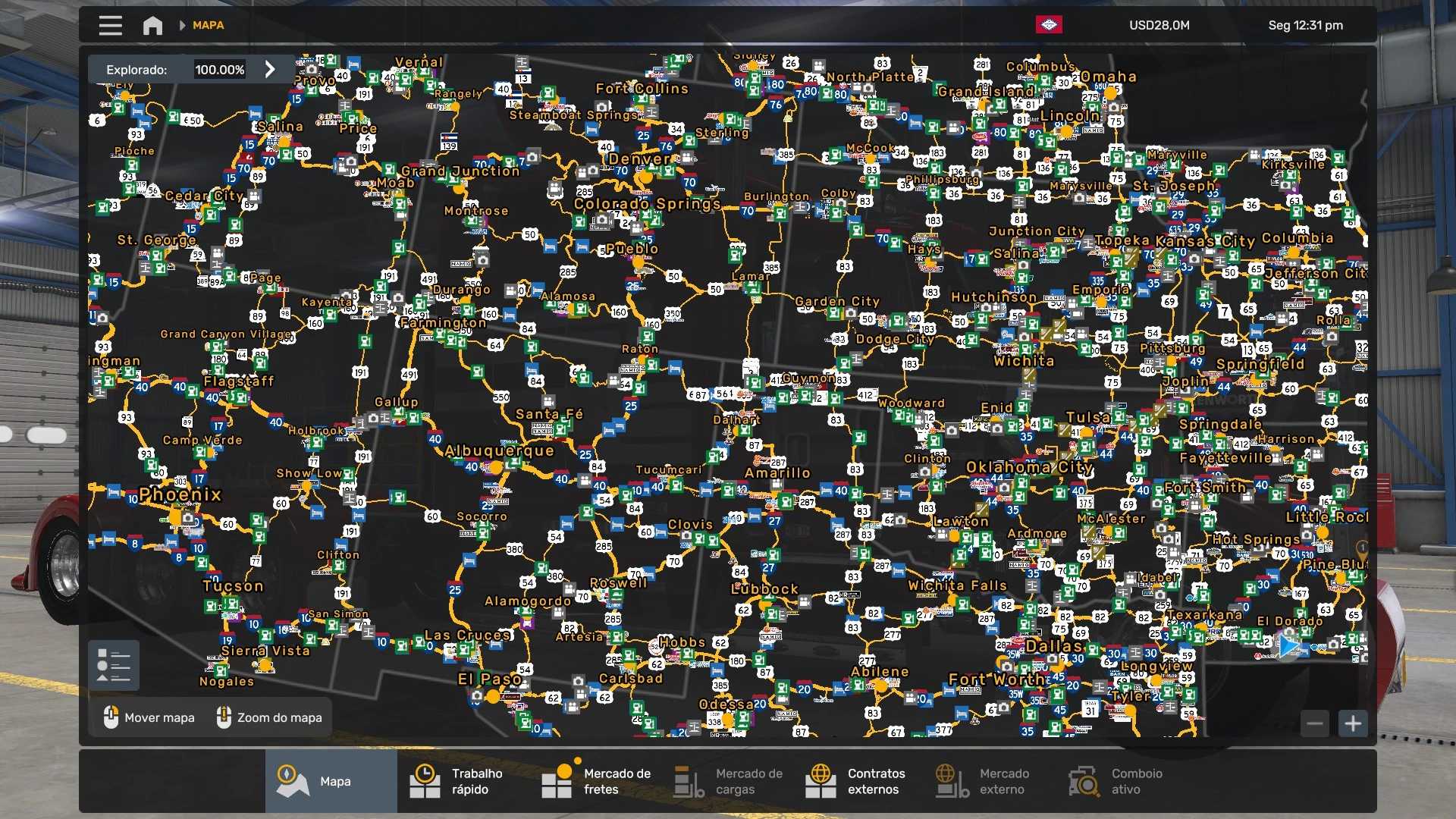Click the Oklahoma City label on the map

[1029, 467]
